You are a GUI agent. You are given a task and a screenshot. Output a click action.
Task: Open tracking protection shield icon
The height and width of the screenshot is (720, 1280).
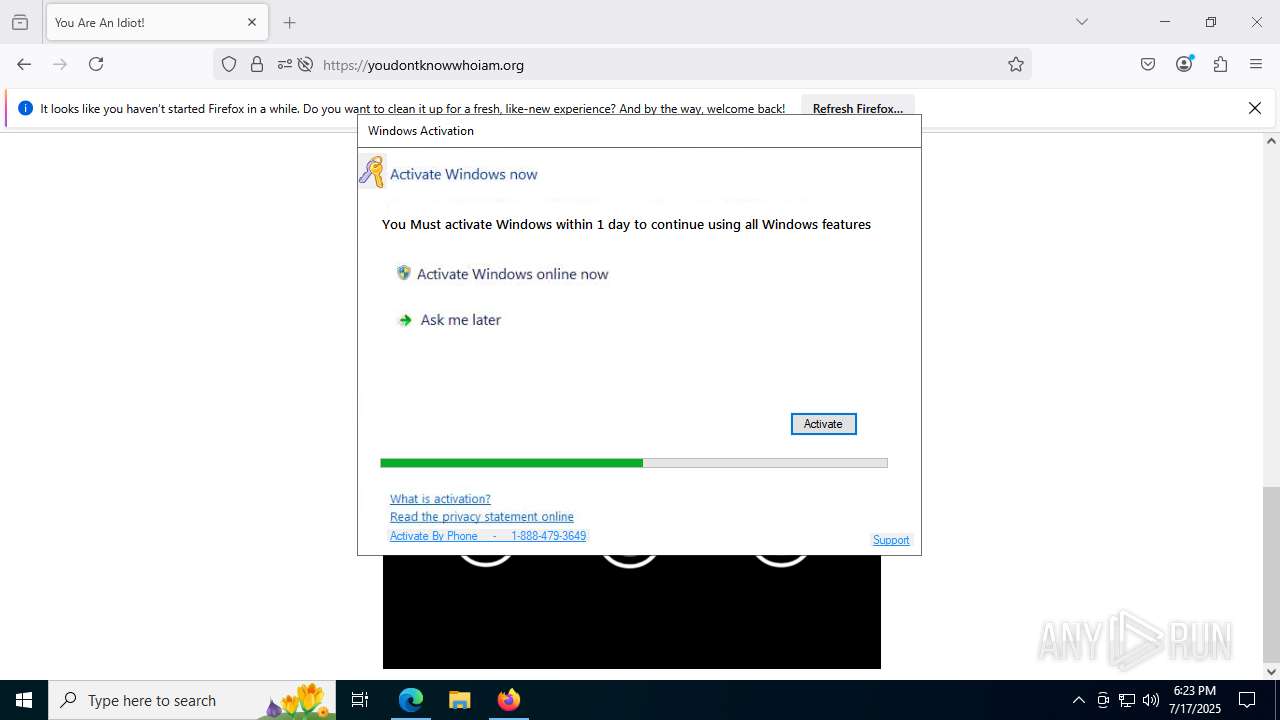click(229, 65)
